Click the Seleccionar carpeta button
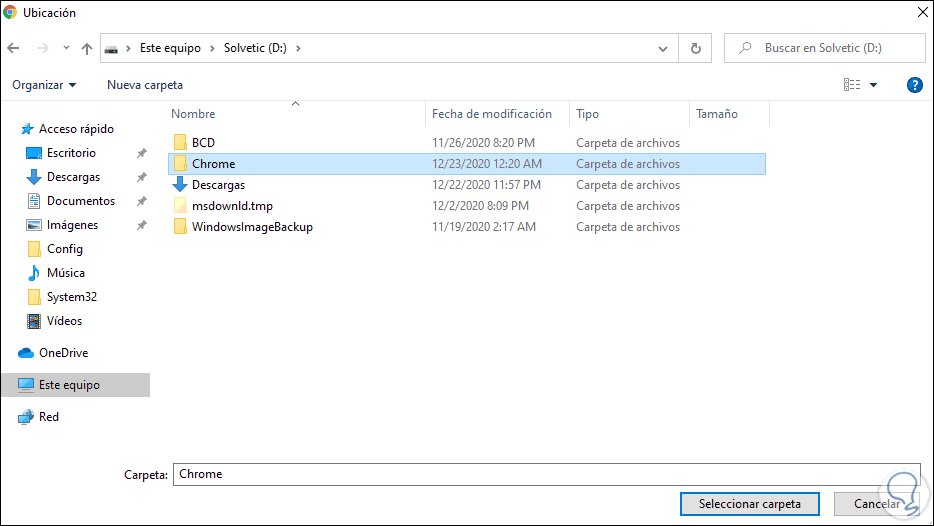This screenshot has width=934, height=526. pyautogui.click(x=750, y=503)
